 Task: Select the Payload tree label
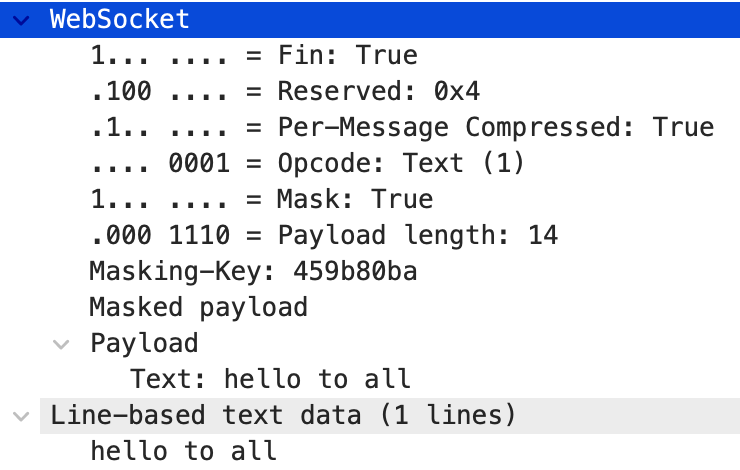click(144, 343)
